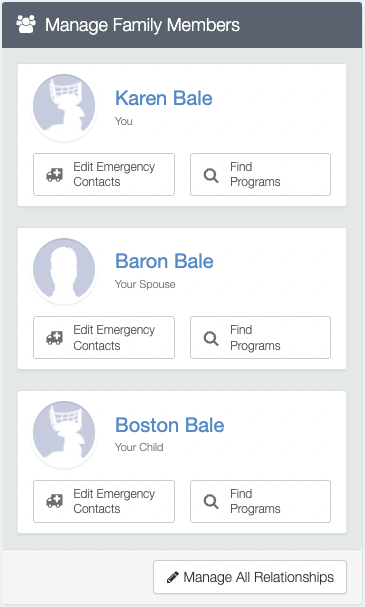Click ambulance icon in Karen Bale's card
Viewport: 365px width, 607px height.
[55, 175]
